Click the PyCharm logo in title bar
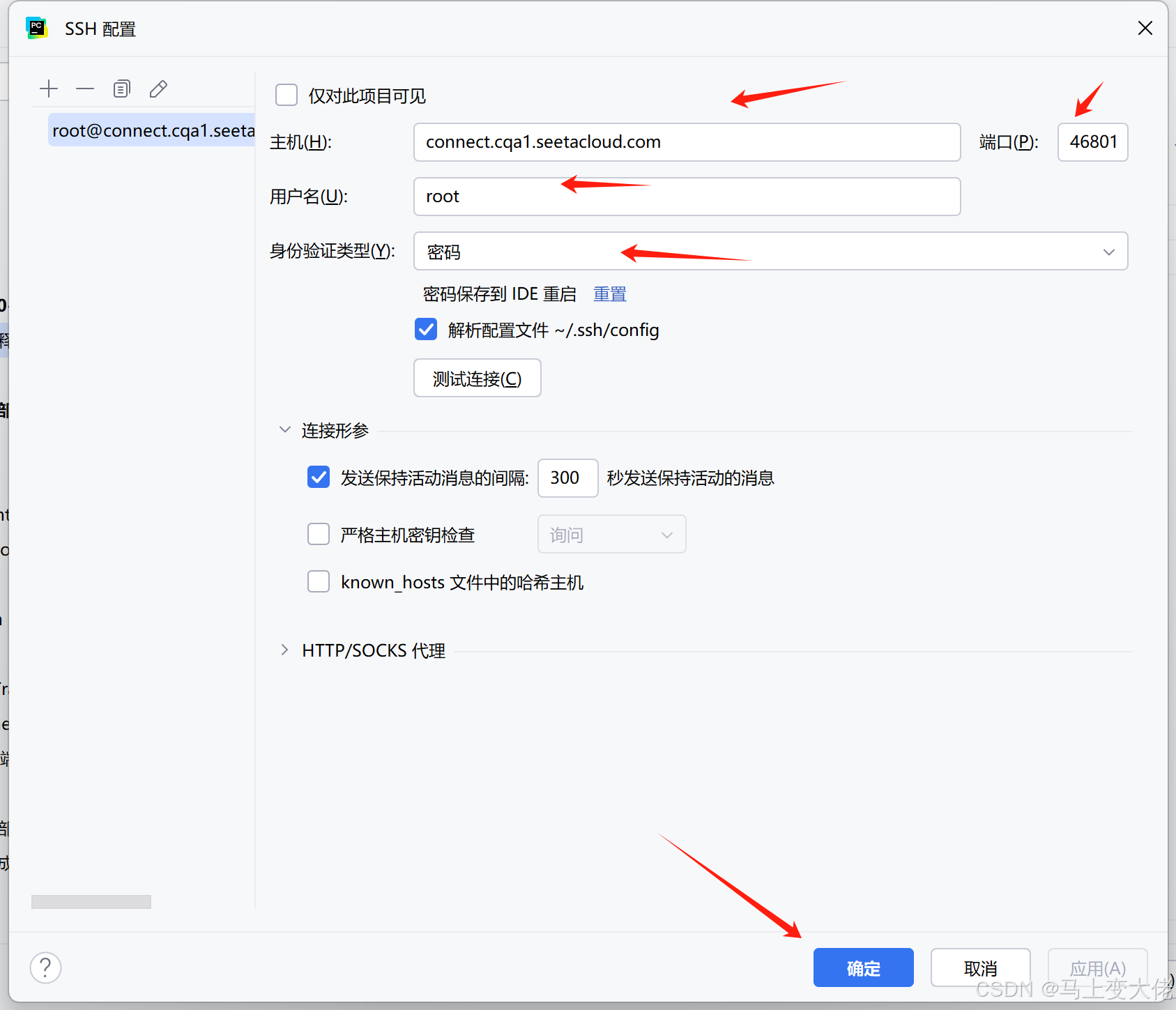1176x1010 pixels. click(36, 28)
